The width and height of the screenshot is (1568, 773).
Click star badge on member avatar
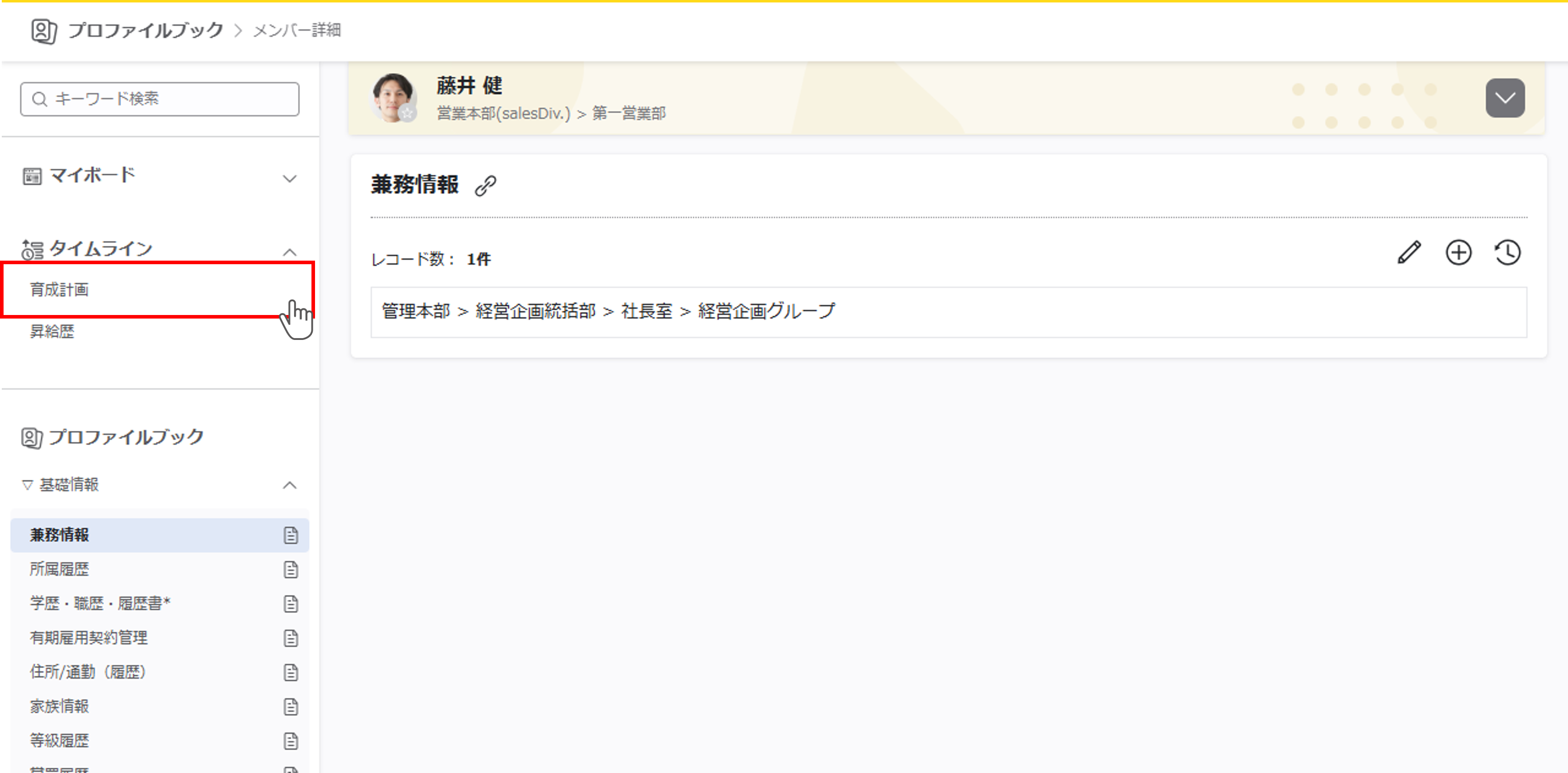[x=407, y=113]
